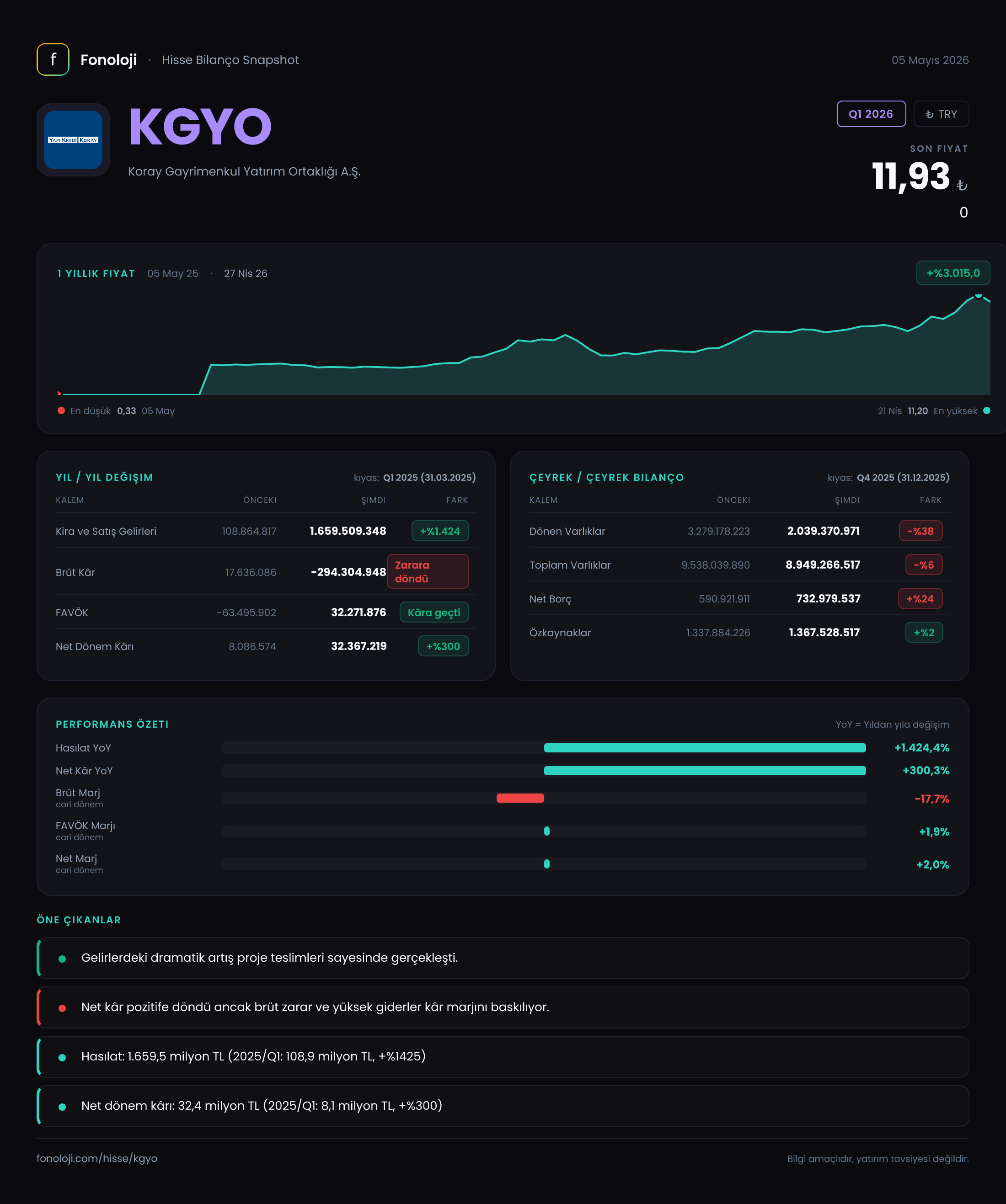Click the 'PERFORMANS ÖZETI' section heading
Viewport: 1006px width, 1204px height.
point(112,724)
